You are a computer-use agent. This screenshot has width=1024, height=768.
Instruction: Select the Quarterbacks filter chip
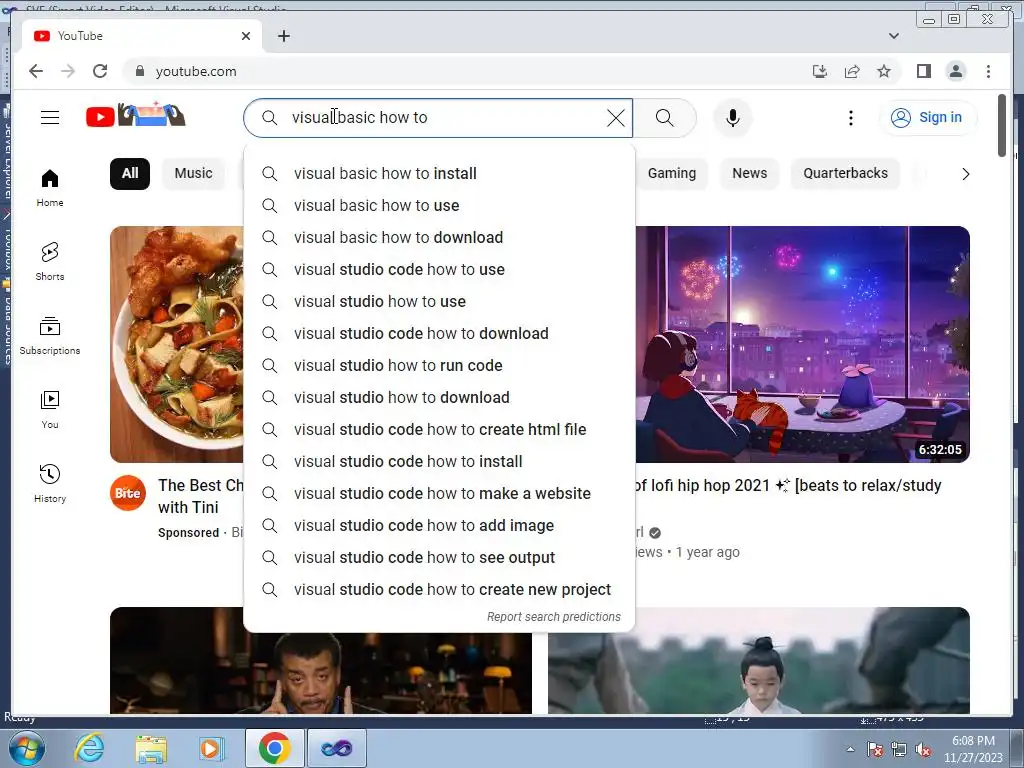[x=845, y=174]
